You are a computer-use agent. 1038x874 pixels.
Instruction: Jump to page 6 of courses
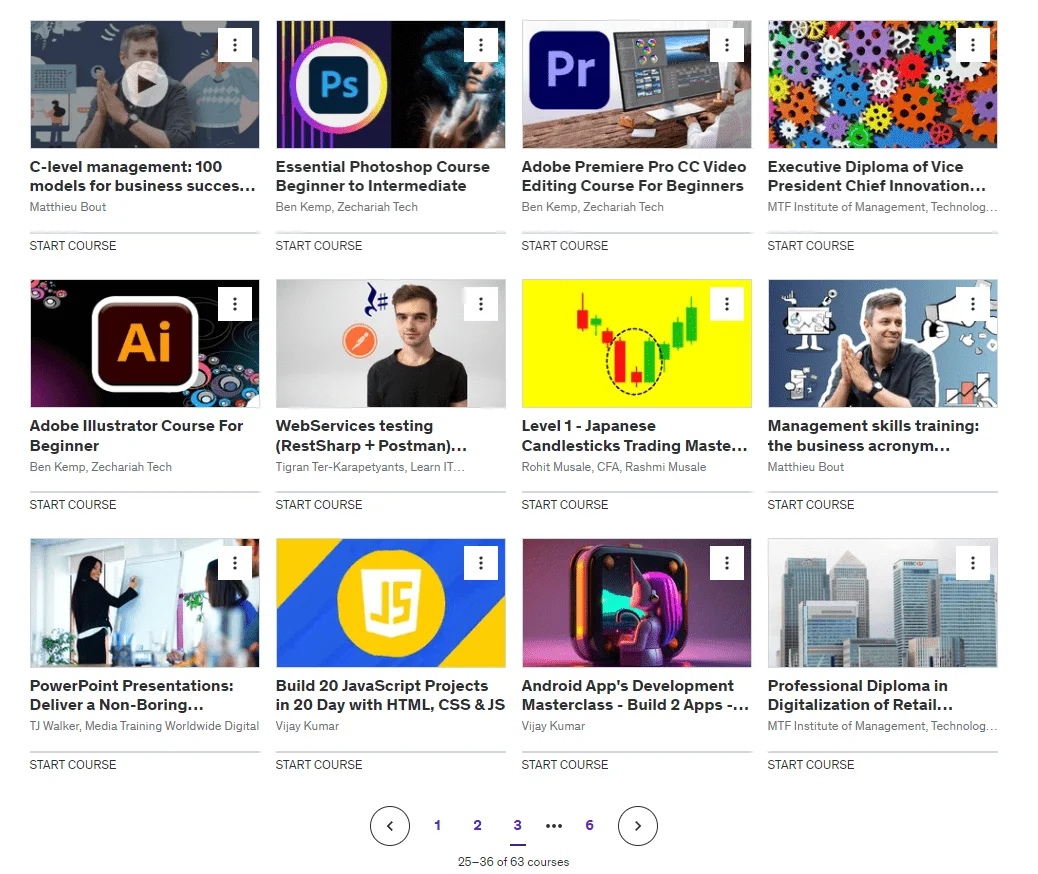(x=589, y=825)
